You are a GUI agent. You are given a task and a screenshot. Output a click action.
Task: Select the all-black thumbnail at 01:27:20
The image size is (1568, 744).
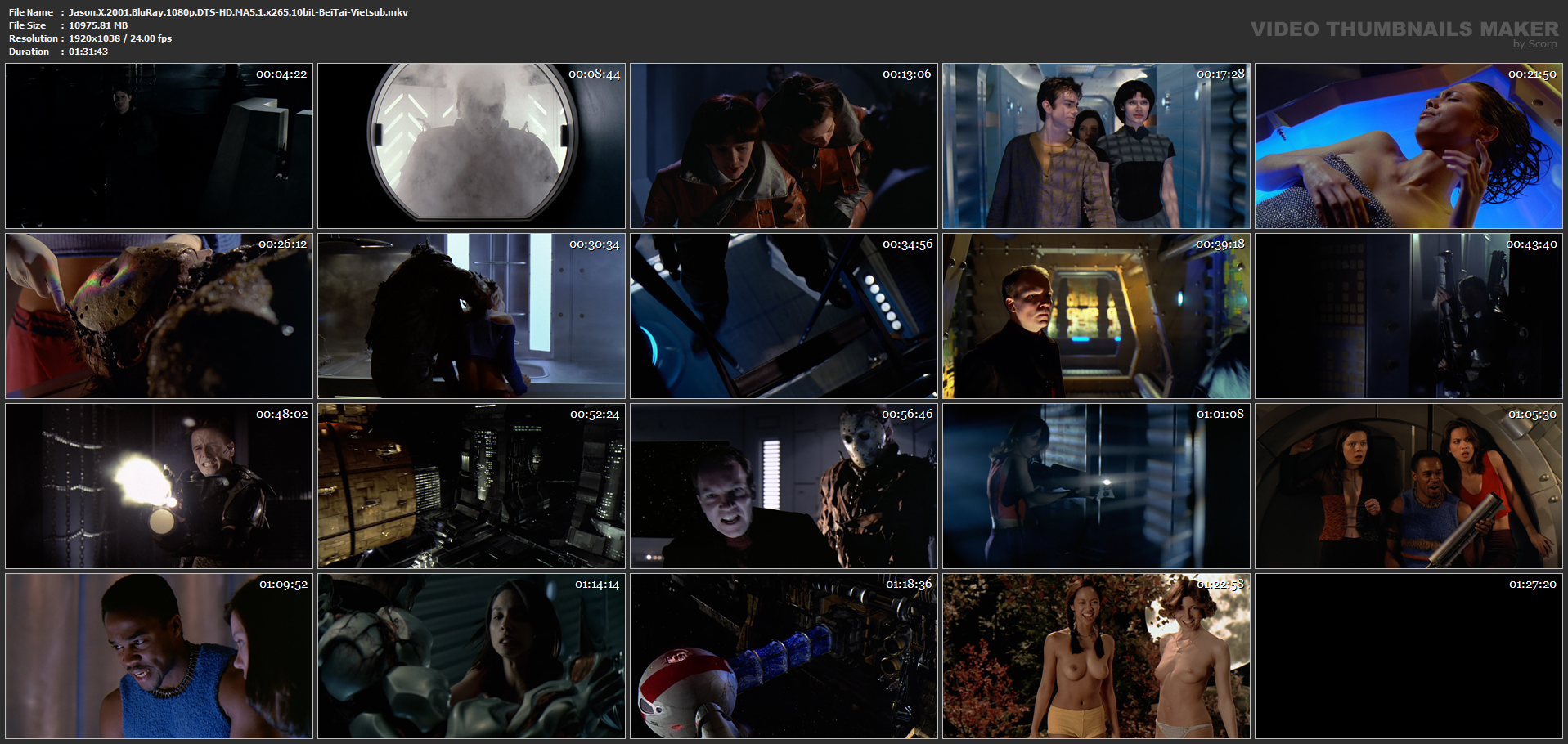point(1409,656)
